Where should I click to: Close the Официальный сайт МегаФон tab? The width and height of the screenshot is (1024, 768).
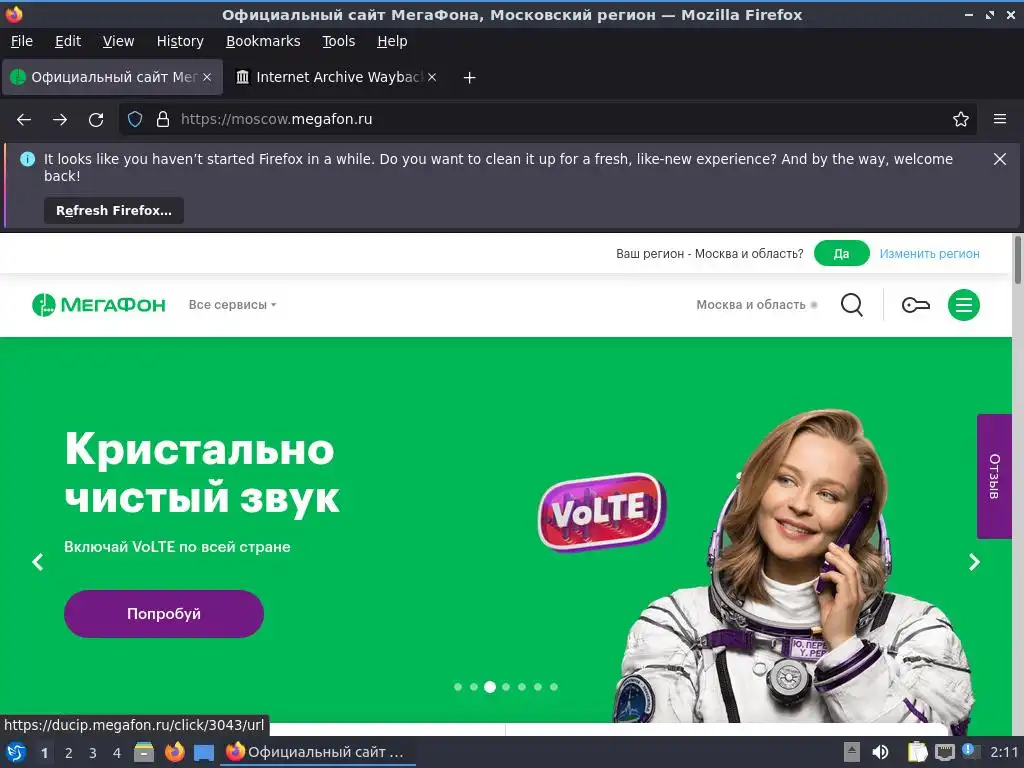[x=207, y=77]
